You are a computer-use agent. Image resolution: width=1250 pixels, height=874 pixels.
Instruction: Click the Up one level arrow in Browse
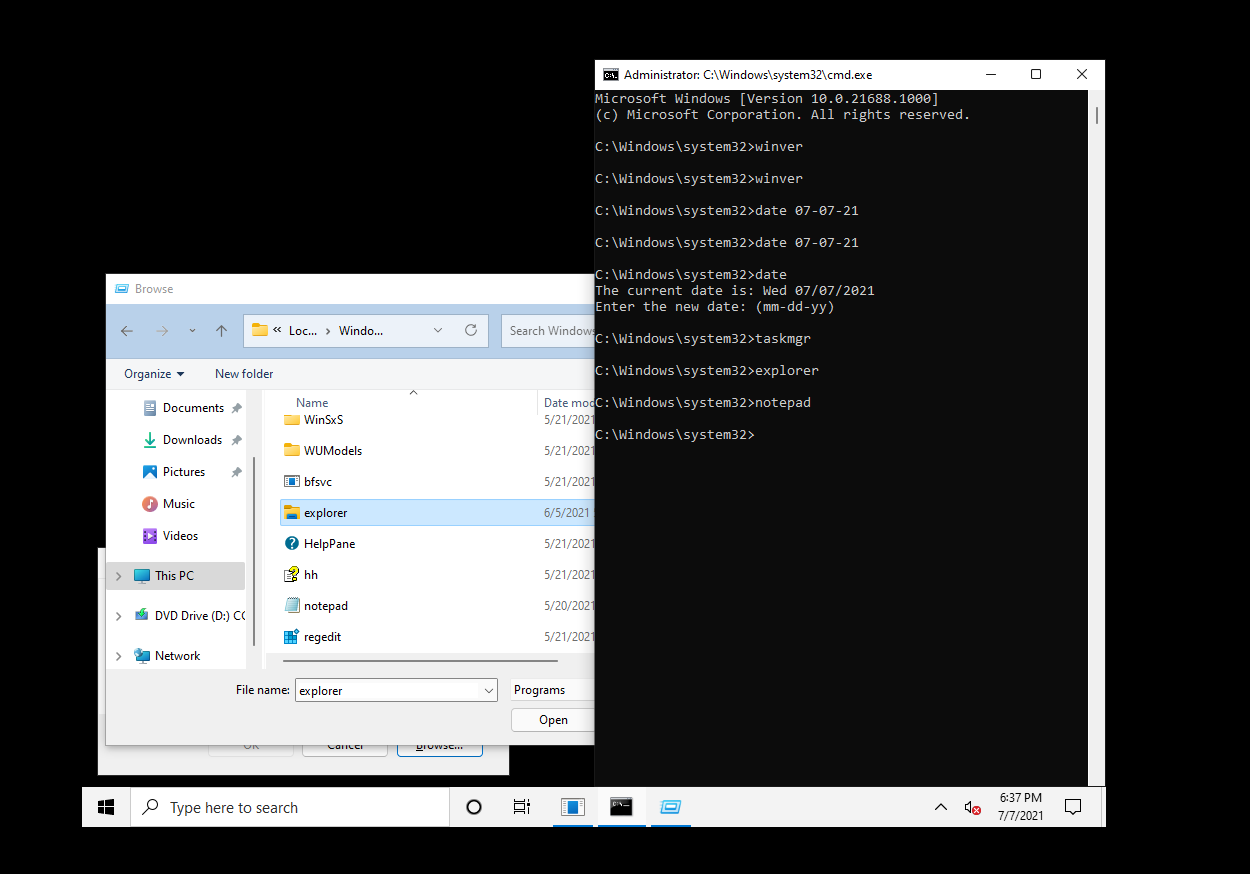(x=221, y=331)
